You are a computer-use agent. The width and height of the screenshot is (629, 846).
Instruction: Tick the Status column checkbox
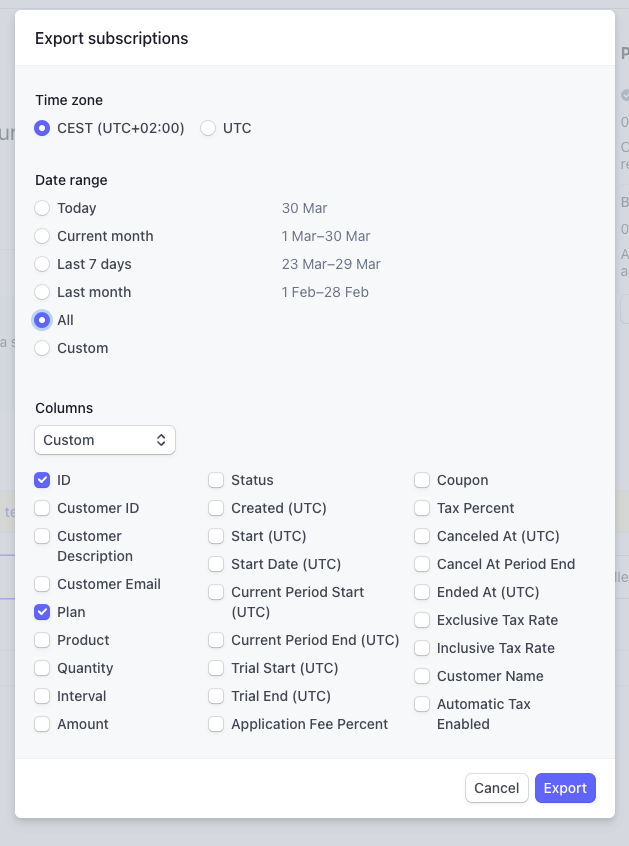pyautogui.click(x=216, y=480)
